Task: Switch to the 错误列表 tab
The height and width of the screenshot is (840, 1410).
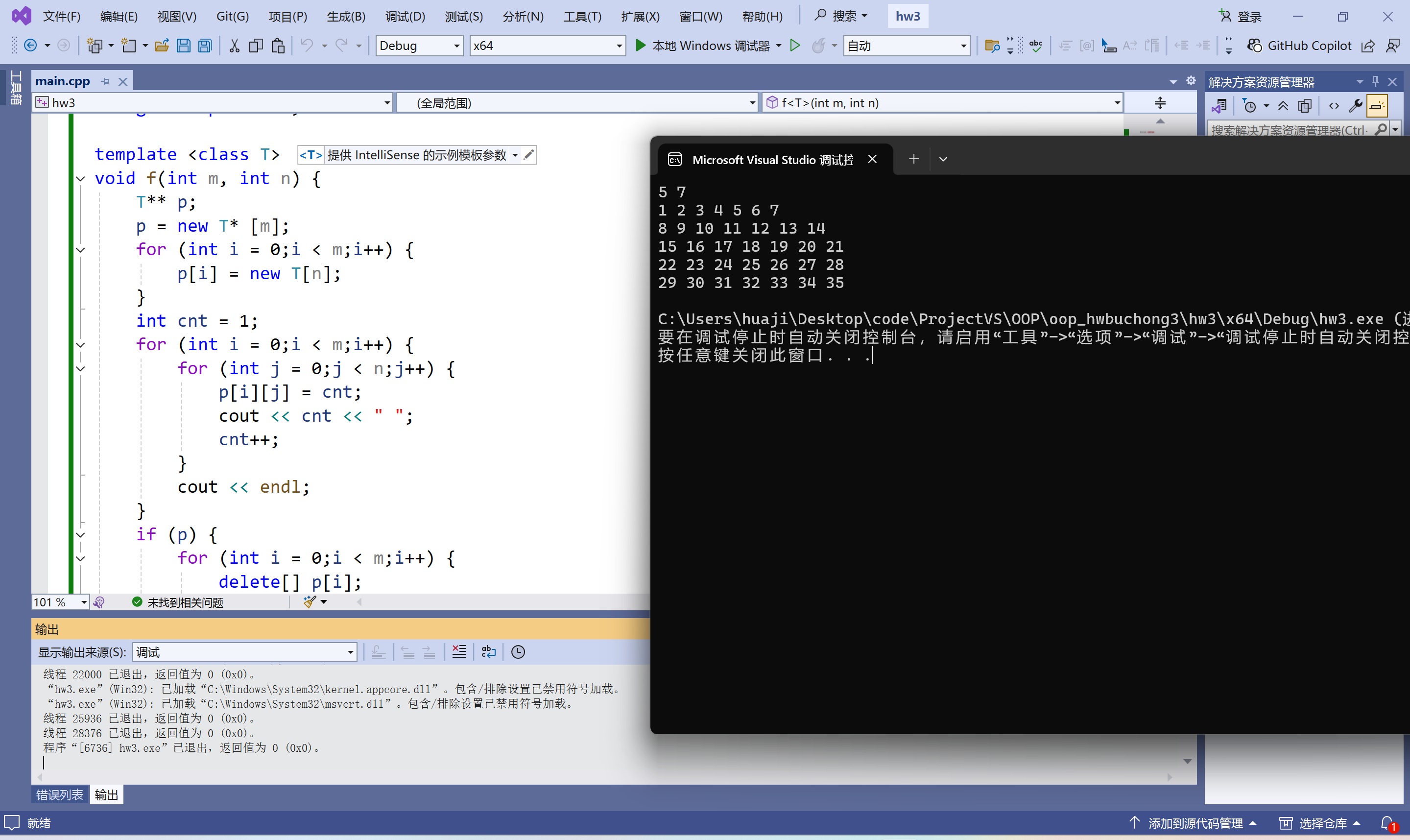Action: coord(59,795)
